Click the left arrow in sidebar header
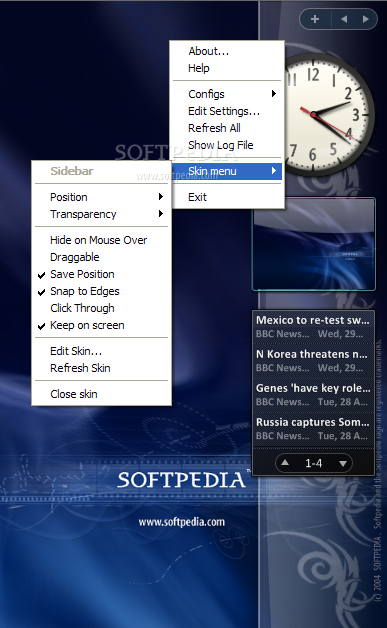The height and width of the screenshot is (628, 387). (344, 19)
